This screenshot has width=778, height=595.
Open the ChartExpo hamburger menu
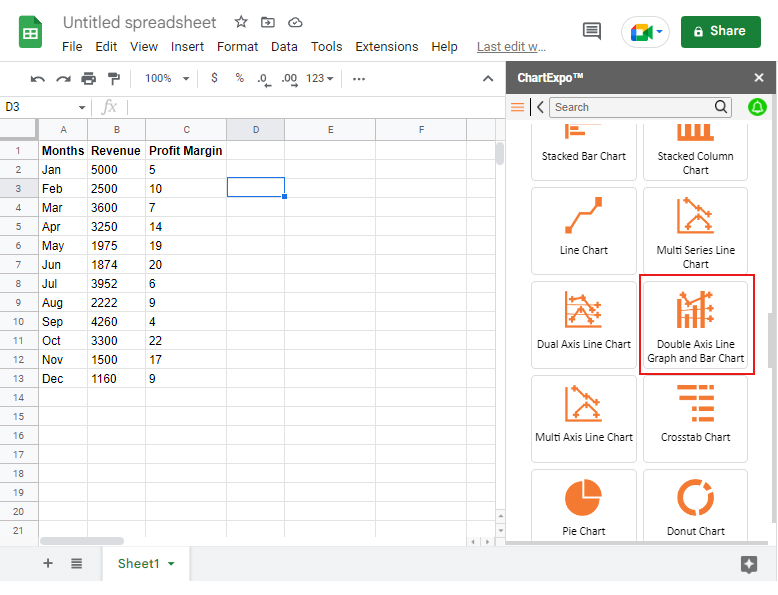tap(518, 107)
